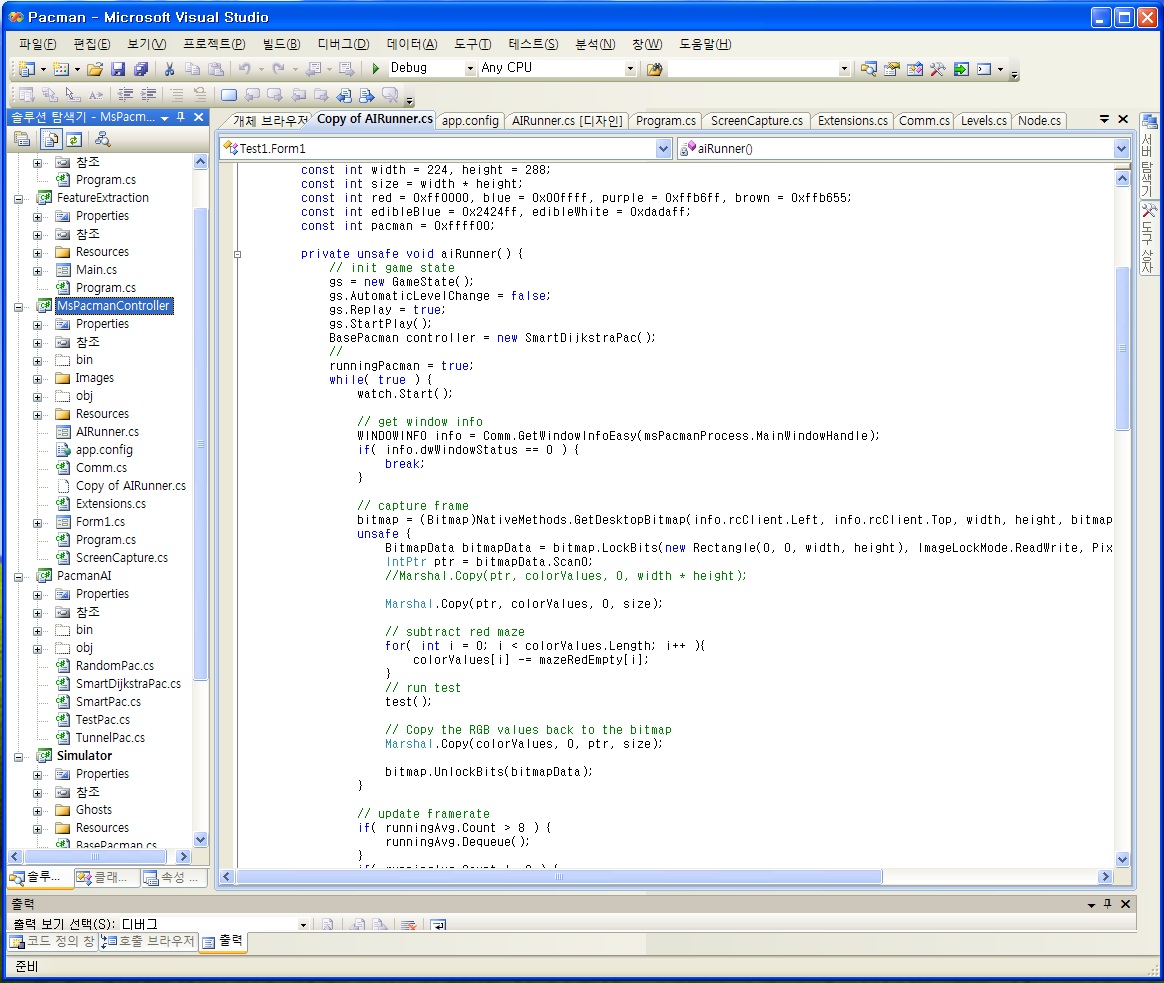Click the Save (floppy disk) toolbar icon

click(118, 69)
